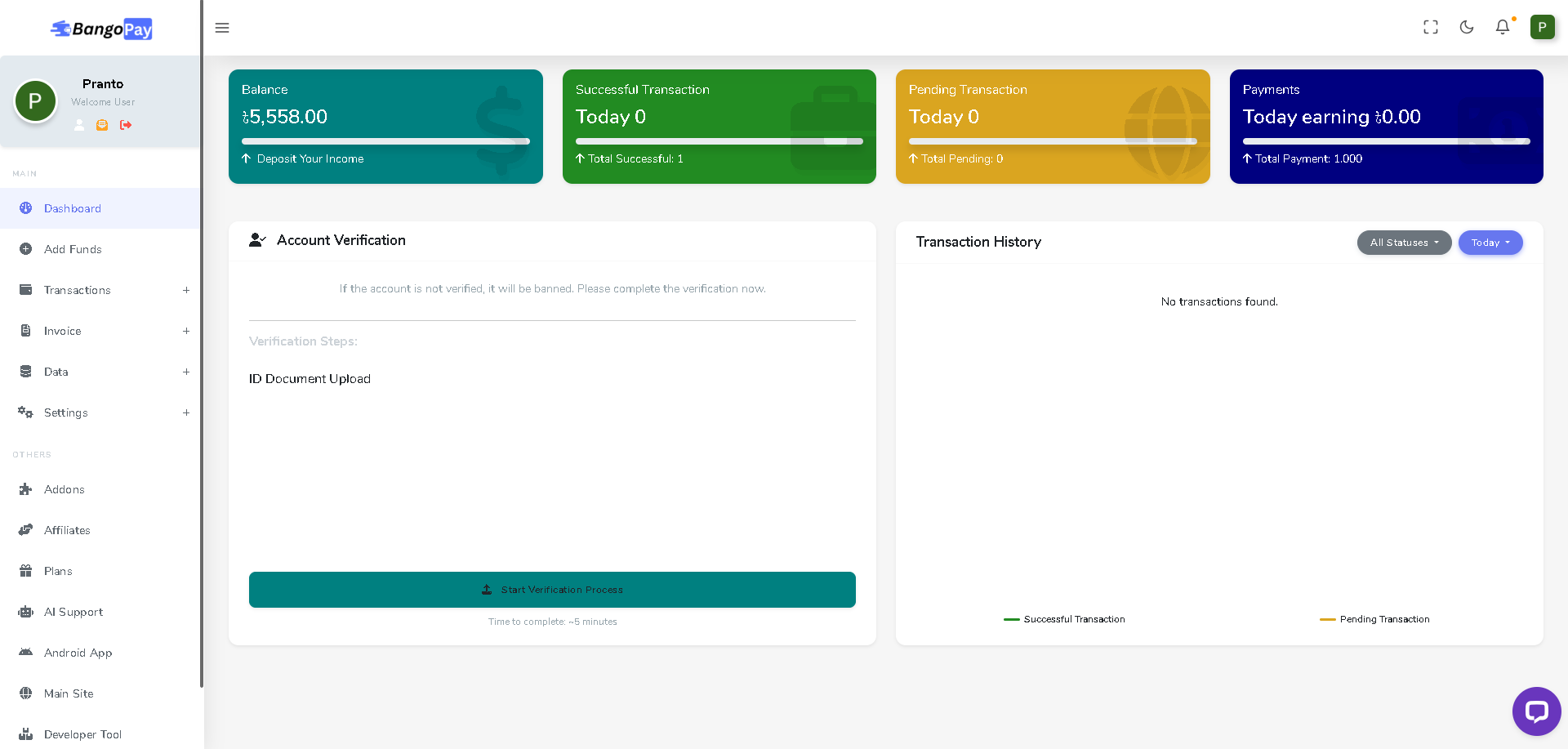Enter fullscreen mode
Screen dimensions: 1568x749
pos(1430,27)
